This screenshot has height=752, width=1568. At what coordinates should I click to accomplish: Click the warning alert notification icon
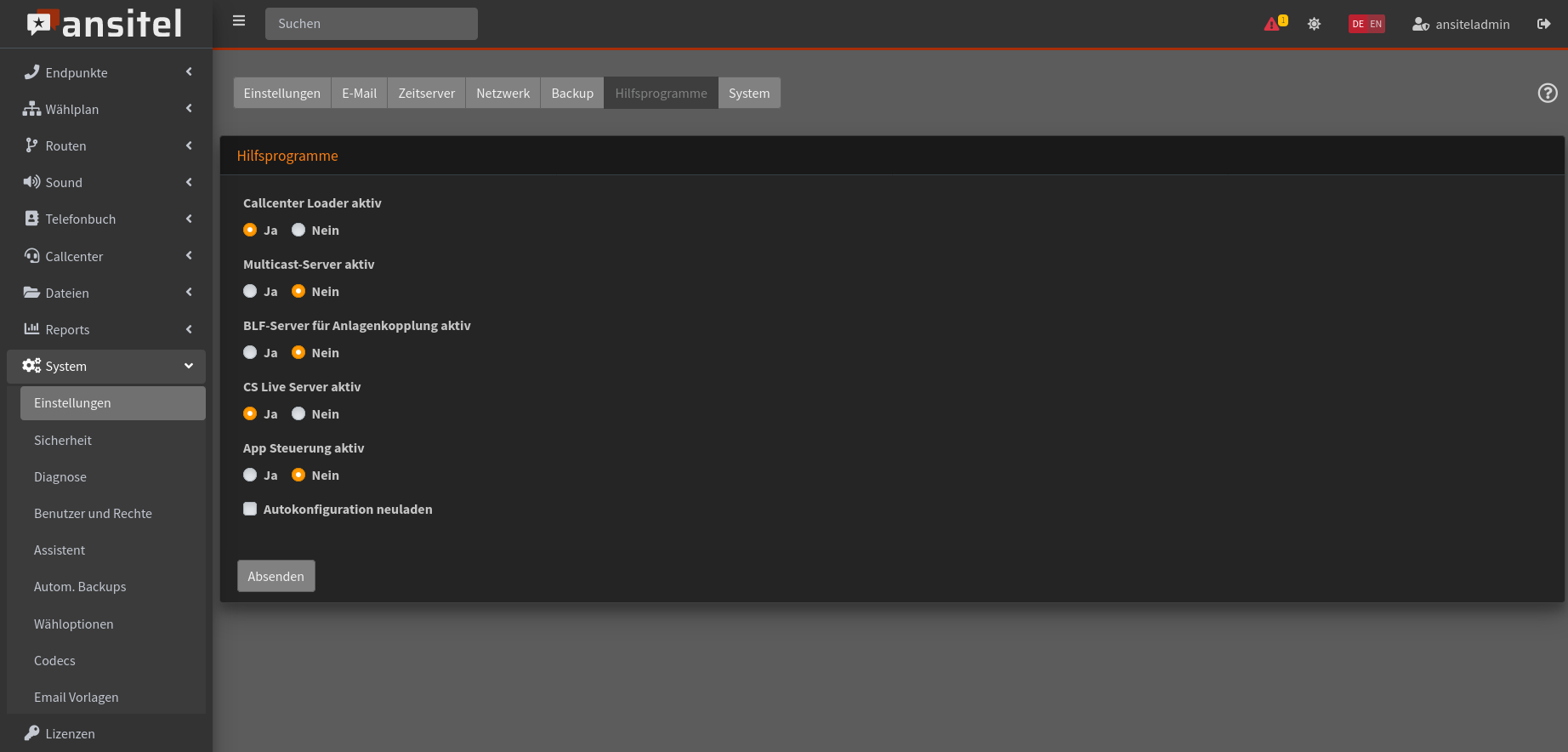coord(1274,24)
